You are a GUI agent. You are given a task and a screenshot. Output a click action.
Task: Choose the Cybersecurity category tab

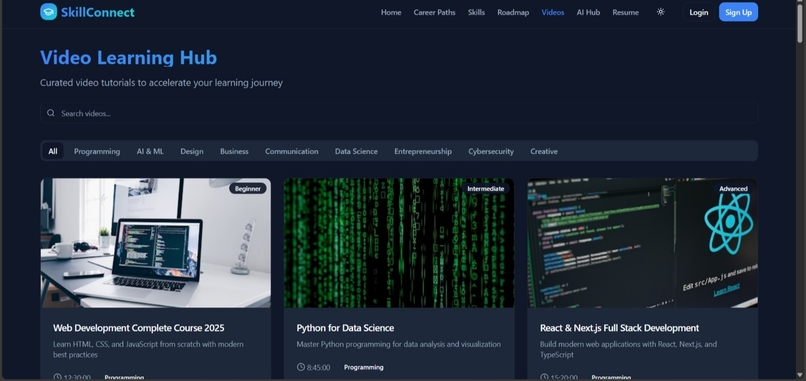tap(491, 151)
